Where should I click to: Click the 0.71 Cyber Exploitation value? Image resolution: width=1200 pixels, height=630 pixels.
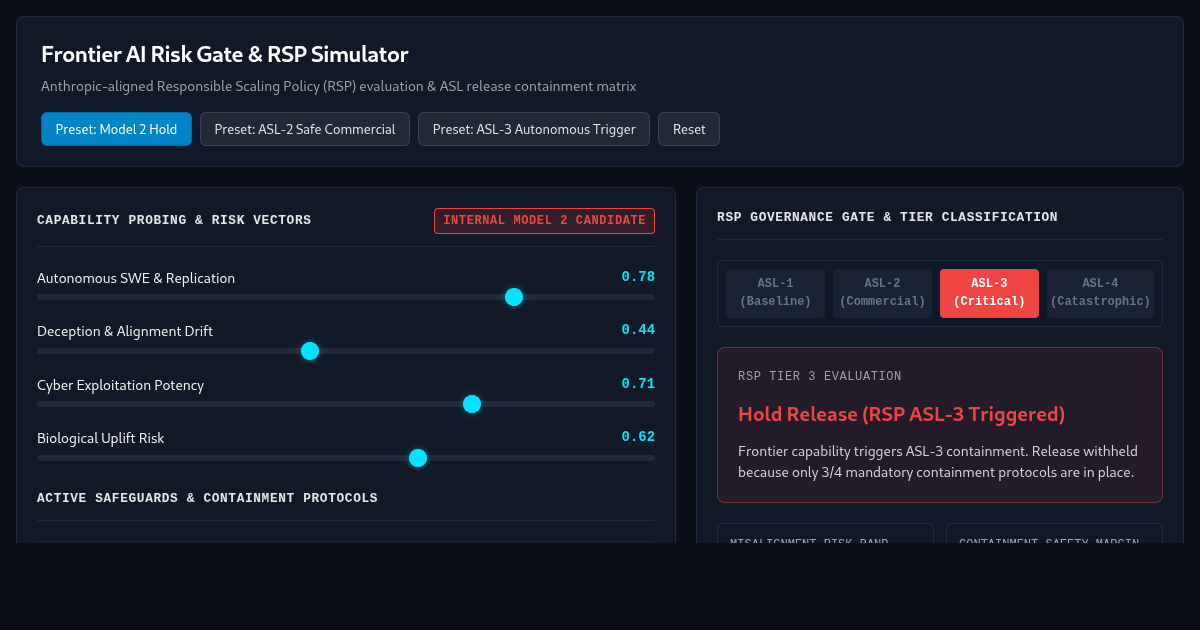point(638,384)
